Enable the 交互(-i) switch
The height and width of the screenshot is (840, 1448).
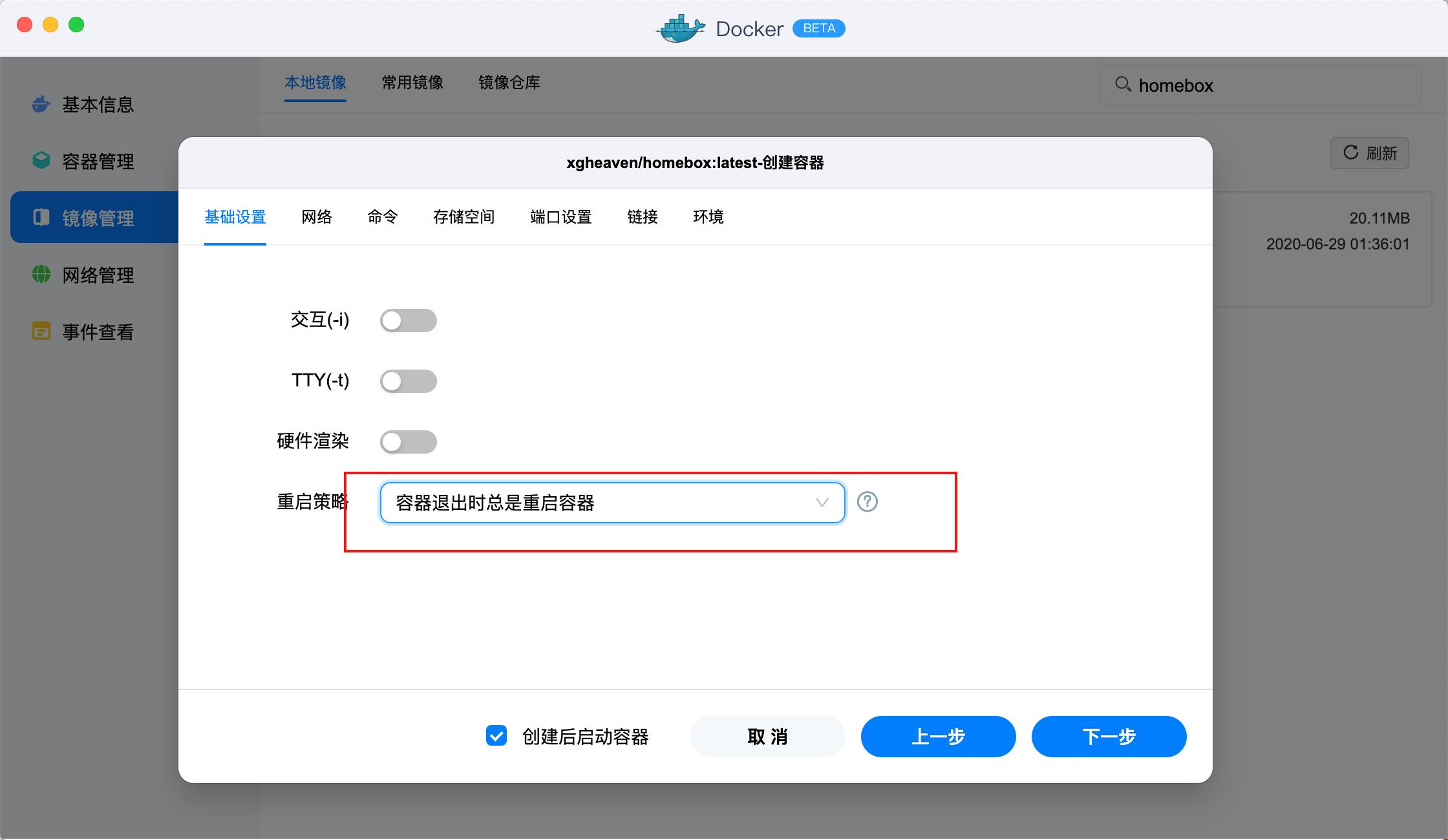pos(408,320)
